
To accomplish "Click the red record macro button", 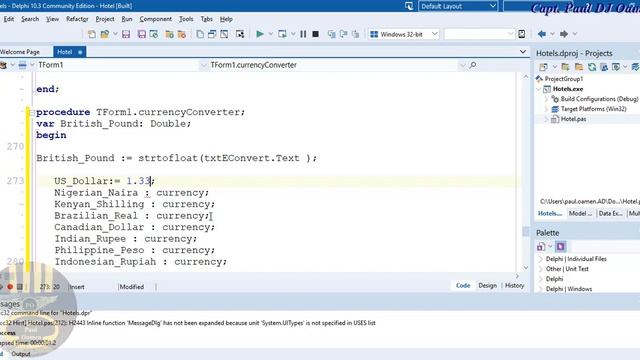I will pyautogui.click(x=10, y=287).
